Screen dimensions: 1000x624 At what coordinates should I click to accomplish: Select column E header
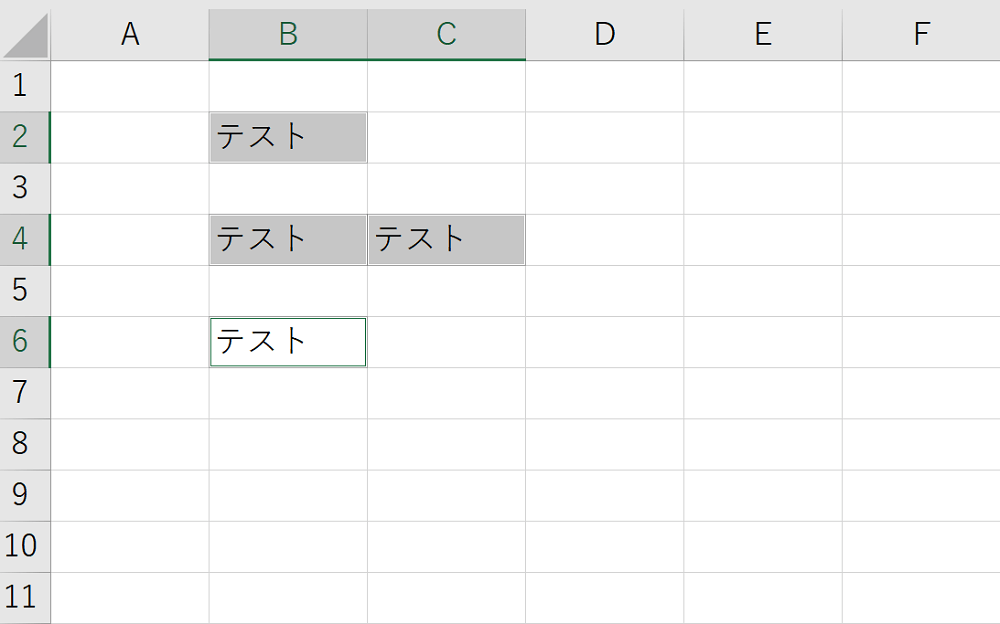[x=763, y=35]
